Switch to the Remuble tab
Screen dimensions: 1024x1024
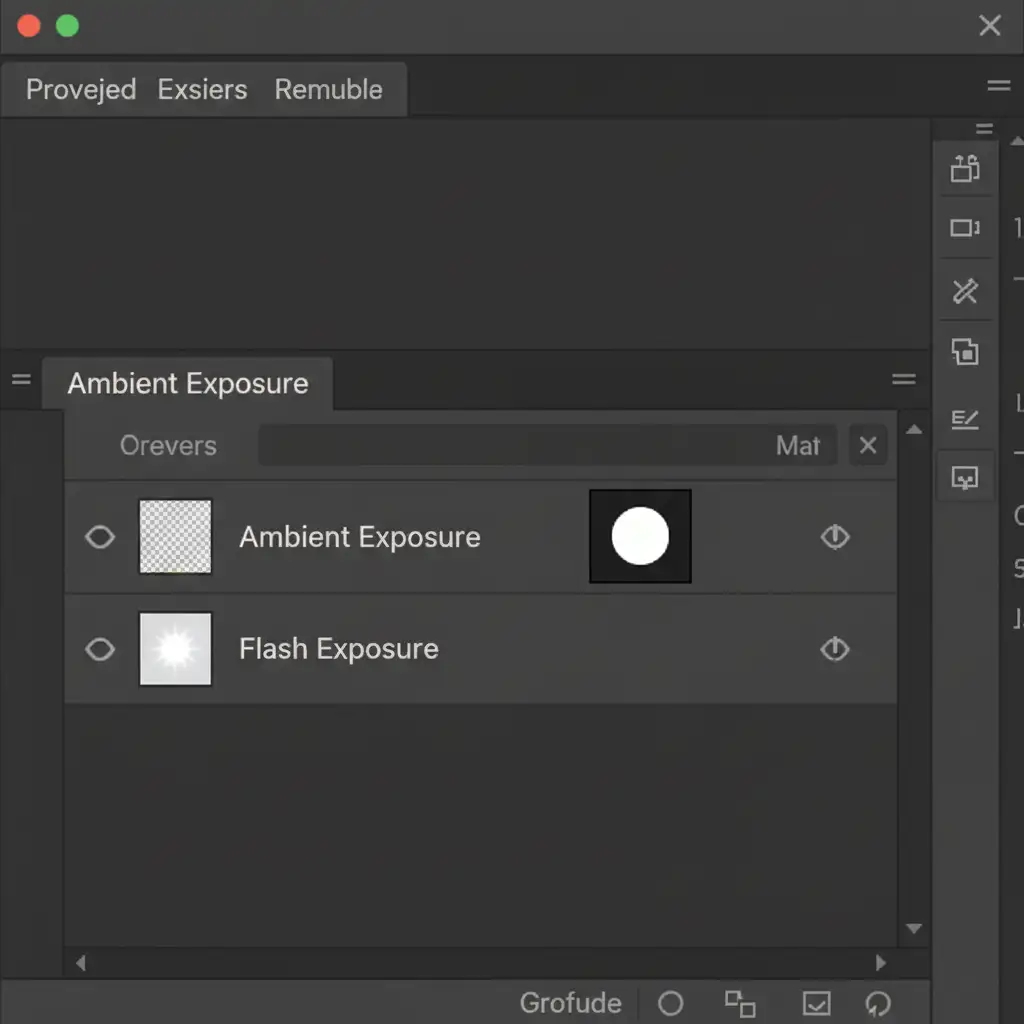coord(328,90)
